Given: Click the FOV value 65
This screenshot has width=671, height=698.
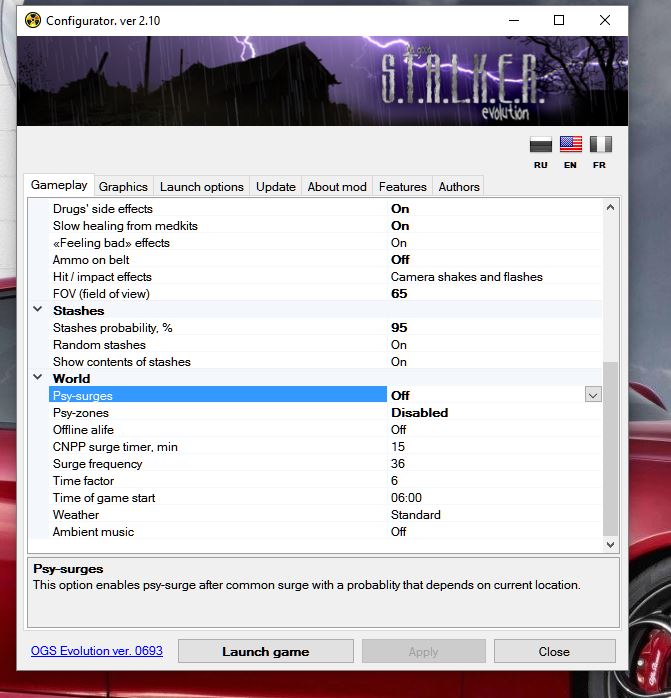Looking at the screenshot, I should click(x=399, y=293).
